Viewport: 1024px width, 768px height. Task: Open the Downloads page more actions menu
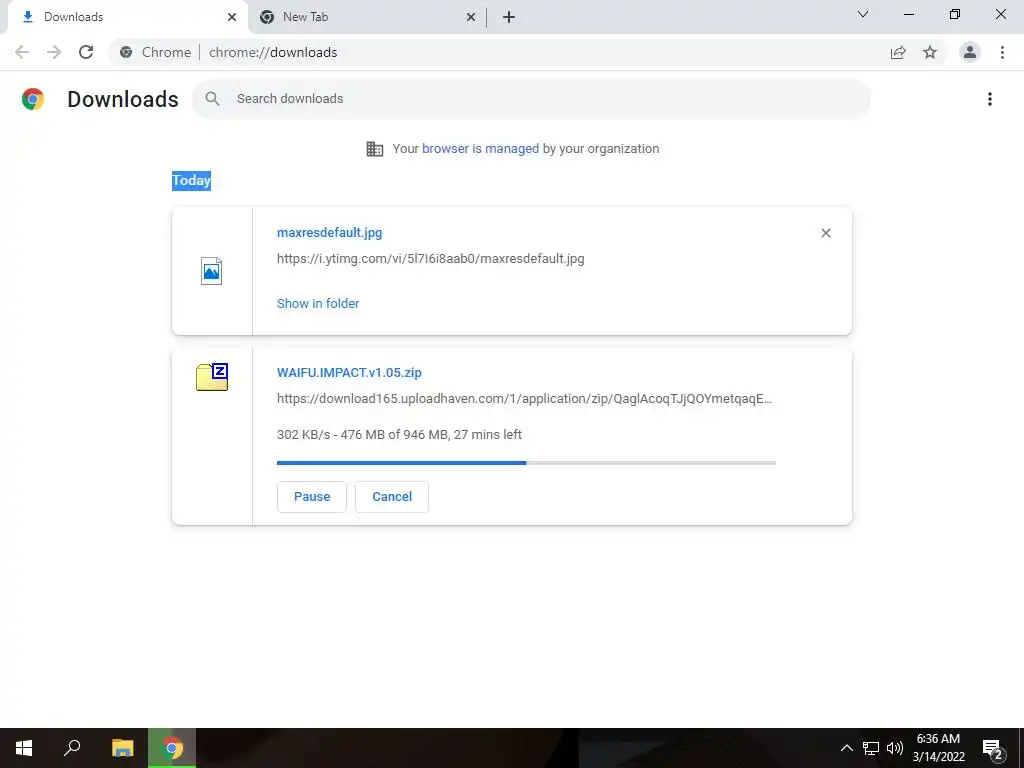(x=990, y=99)
